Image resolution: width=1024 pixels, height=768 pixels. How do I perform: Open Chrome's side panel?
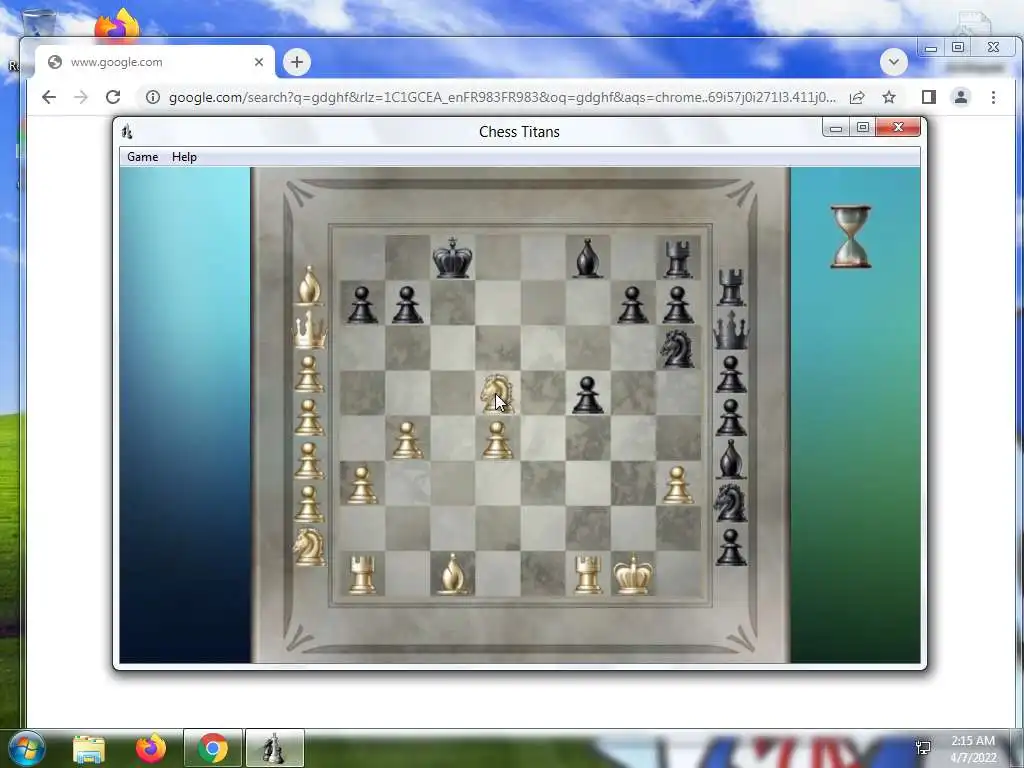929,97
